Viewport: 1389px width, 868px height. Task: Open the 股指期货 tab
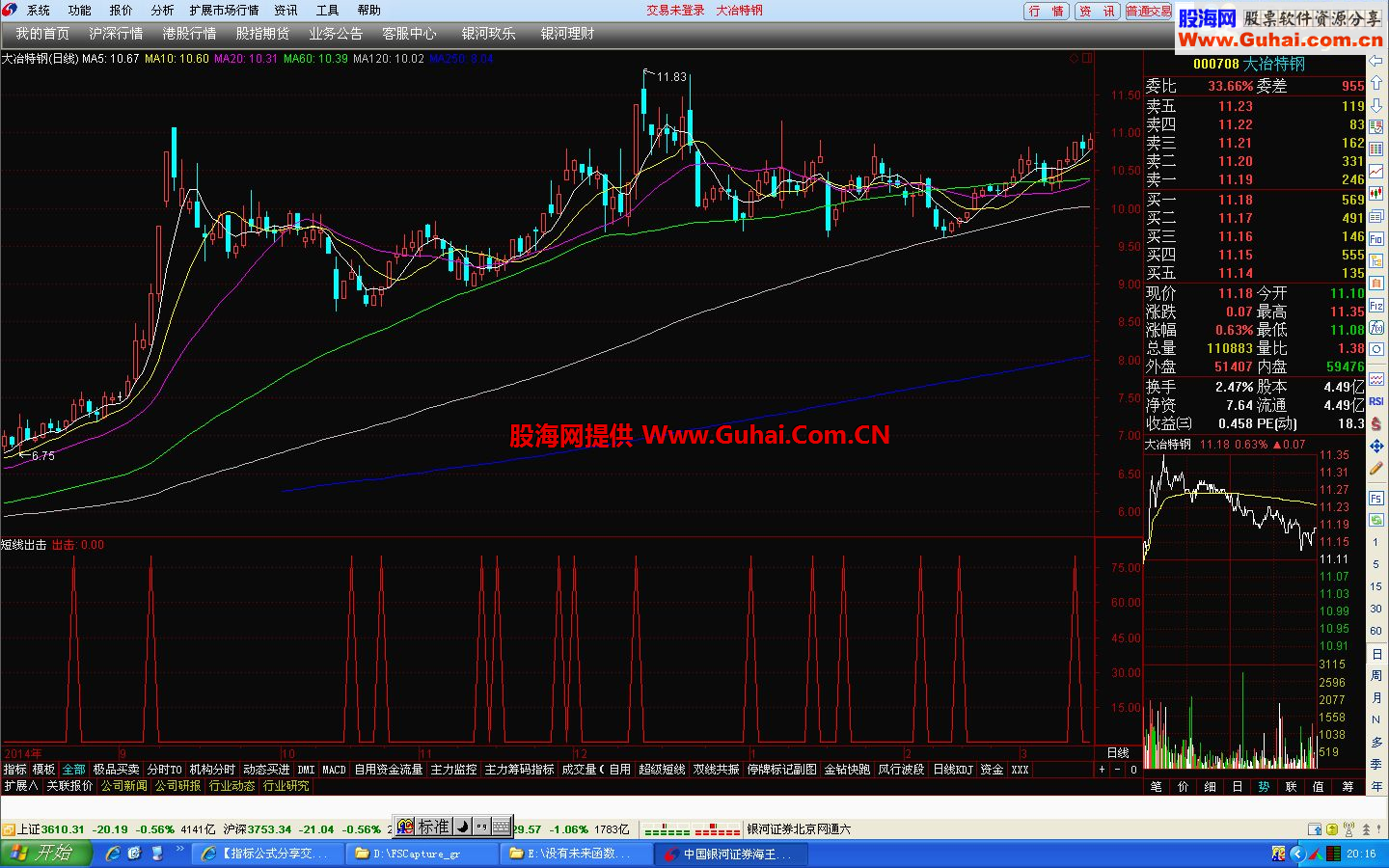[x=262, y=34]
